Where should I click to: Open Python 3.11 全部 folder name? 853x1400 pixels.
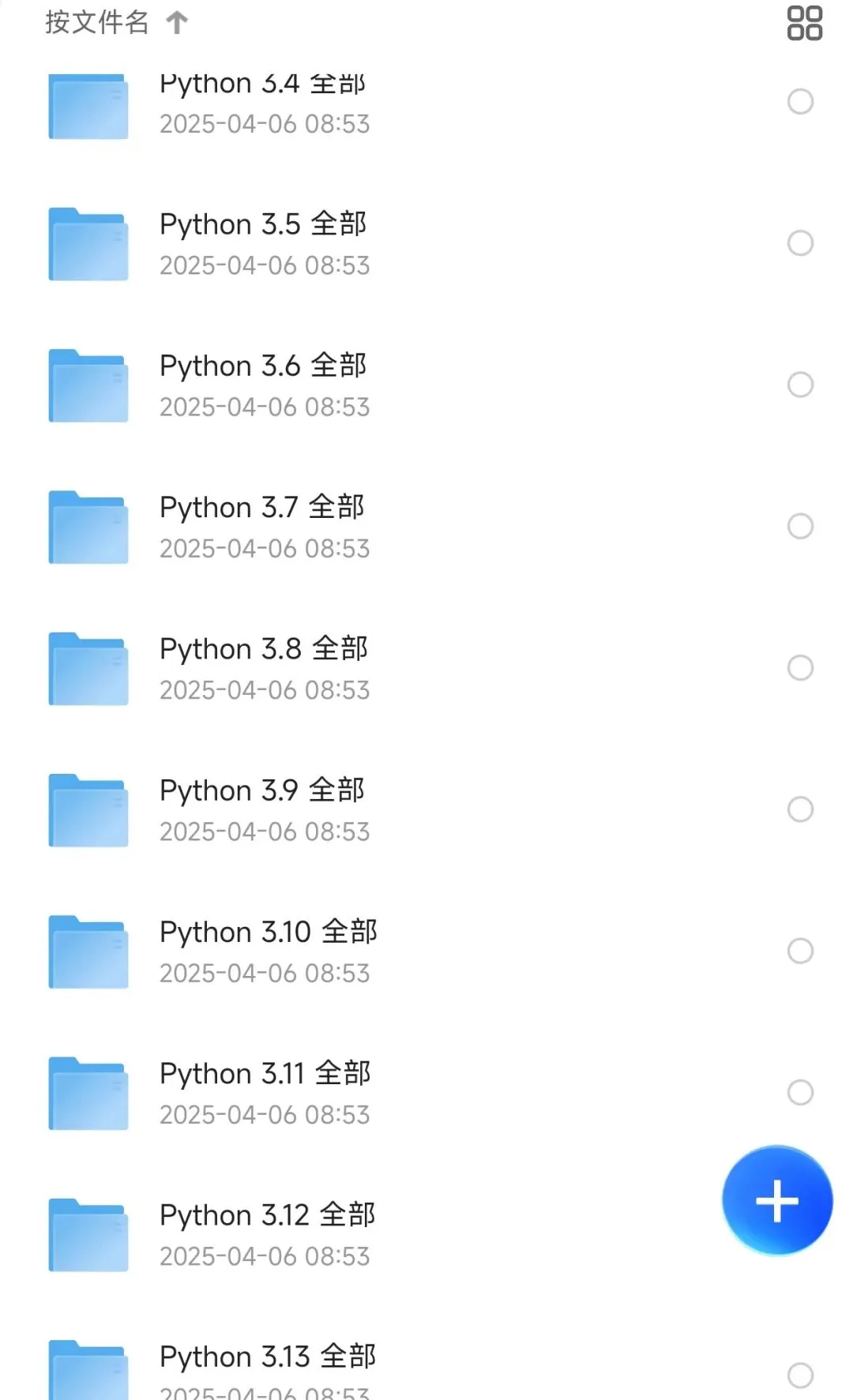(x=265, y=1073)
